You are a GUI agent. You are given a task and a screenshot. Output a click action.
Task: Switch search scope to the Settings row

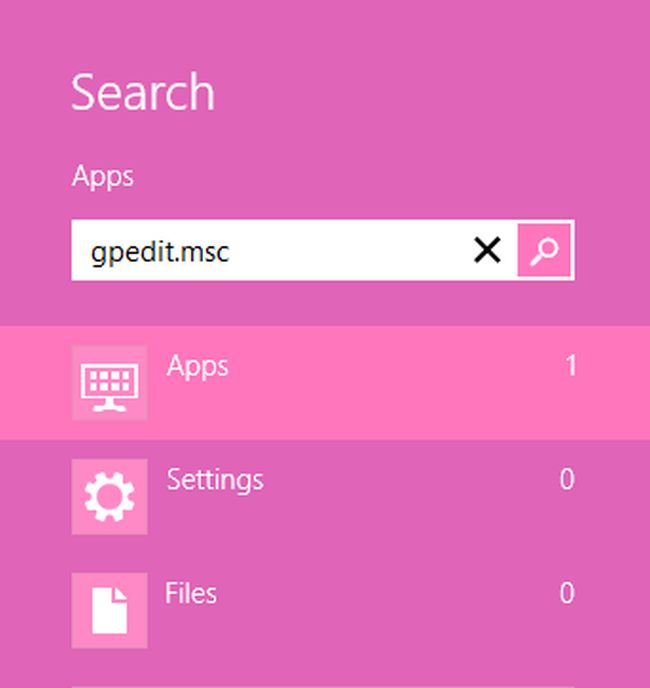click(325, 497)
